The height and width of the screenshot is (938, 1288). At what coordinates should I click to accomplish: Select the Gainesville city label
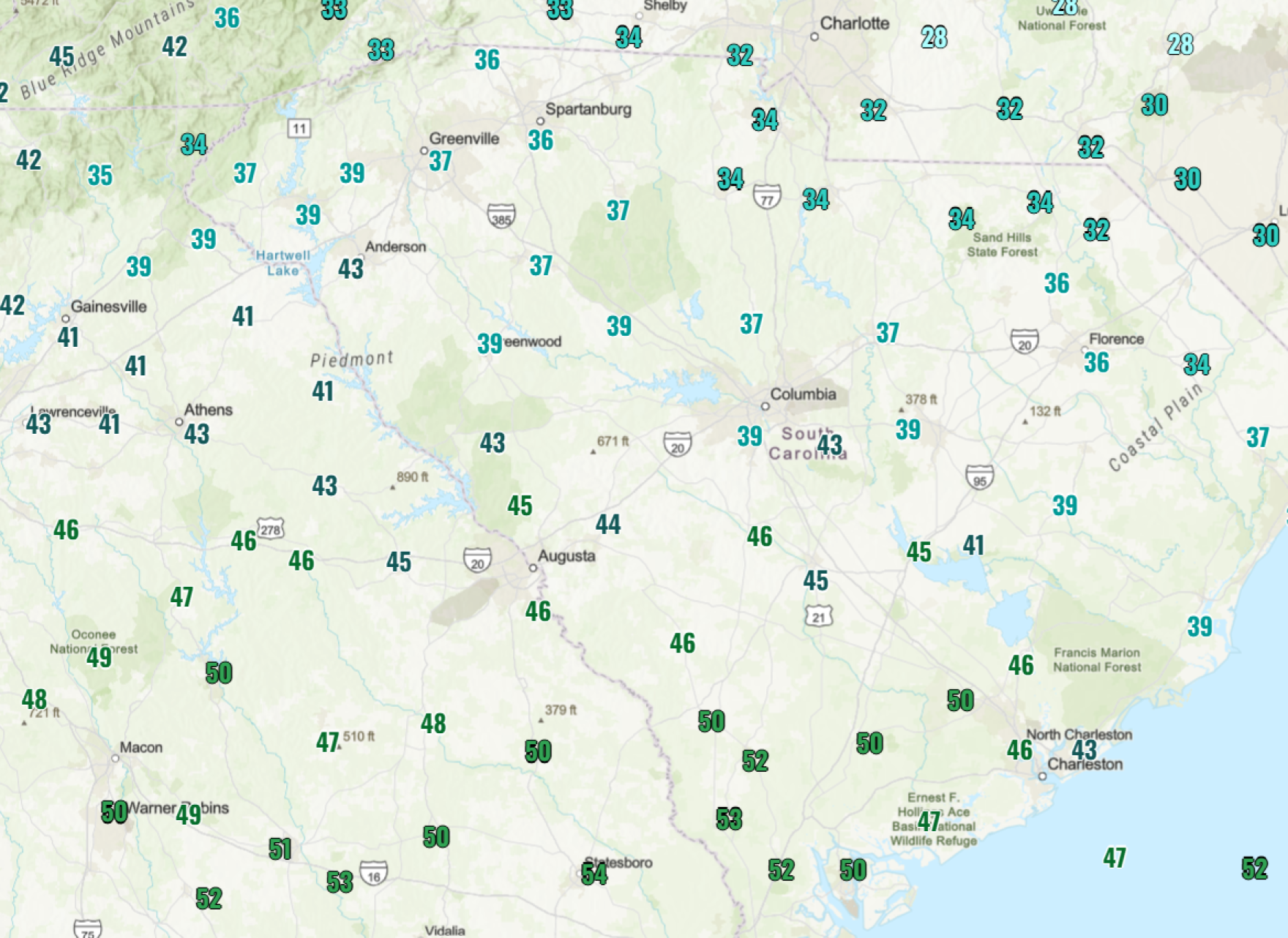point(108,307)
